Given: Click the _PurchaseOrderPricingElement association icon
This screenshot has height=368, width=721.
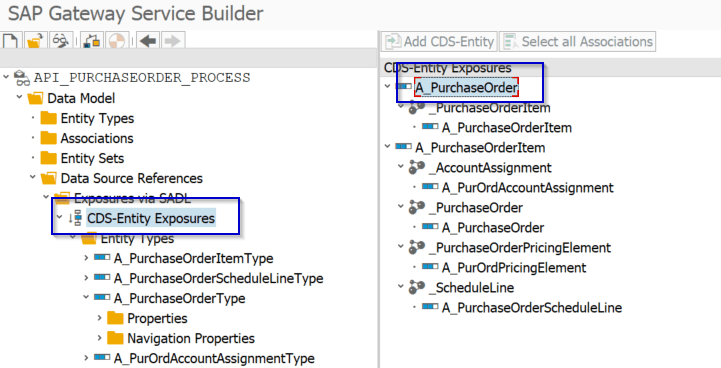Looking at the screenshot, I should pyautogui.click(x=417, y=247).
